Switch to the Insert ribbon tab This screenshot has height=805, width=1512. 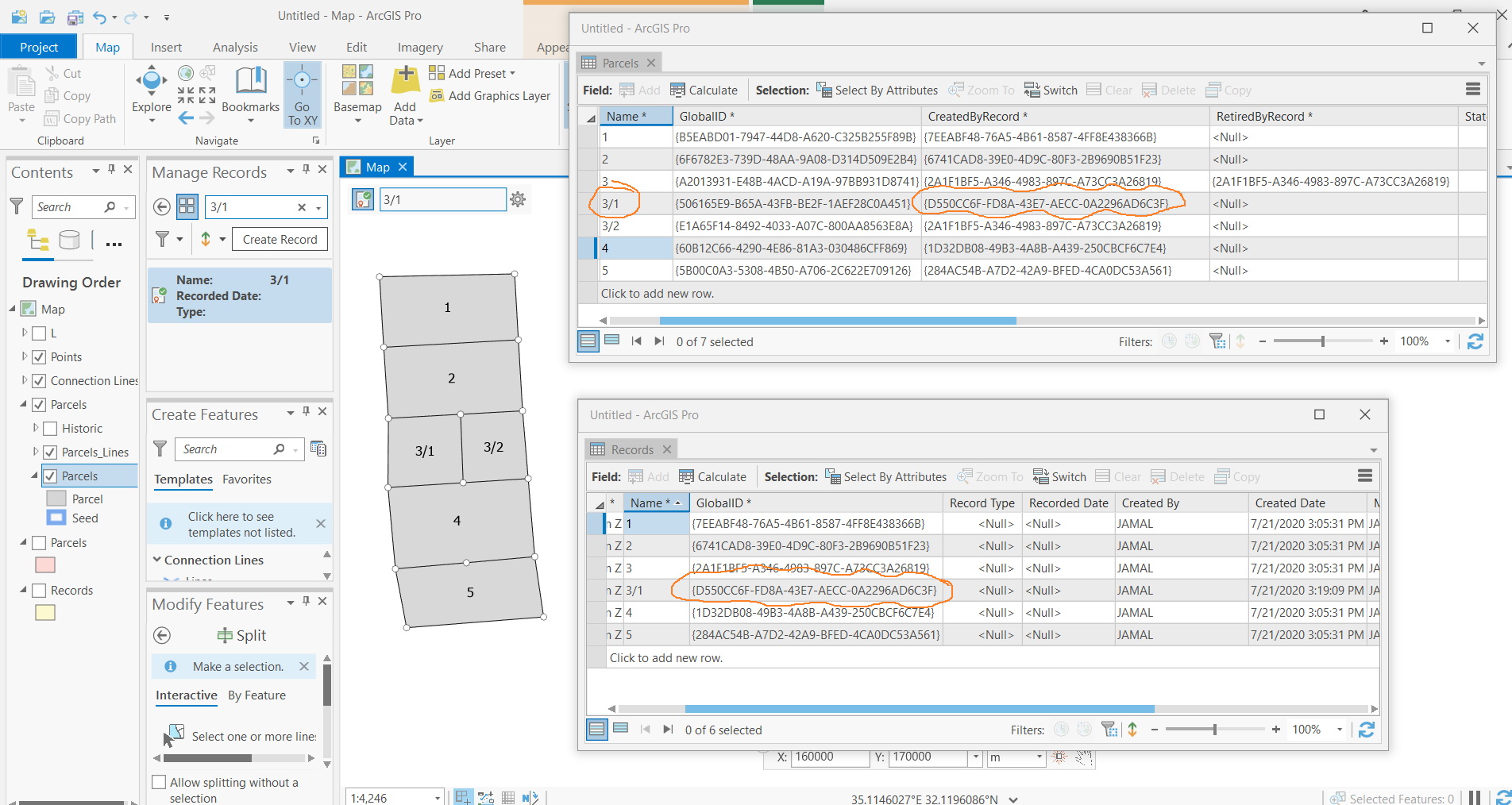(x=166, y=48)
